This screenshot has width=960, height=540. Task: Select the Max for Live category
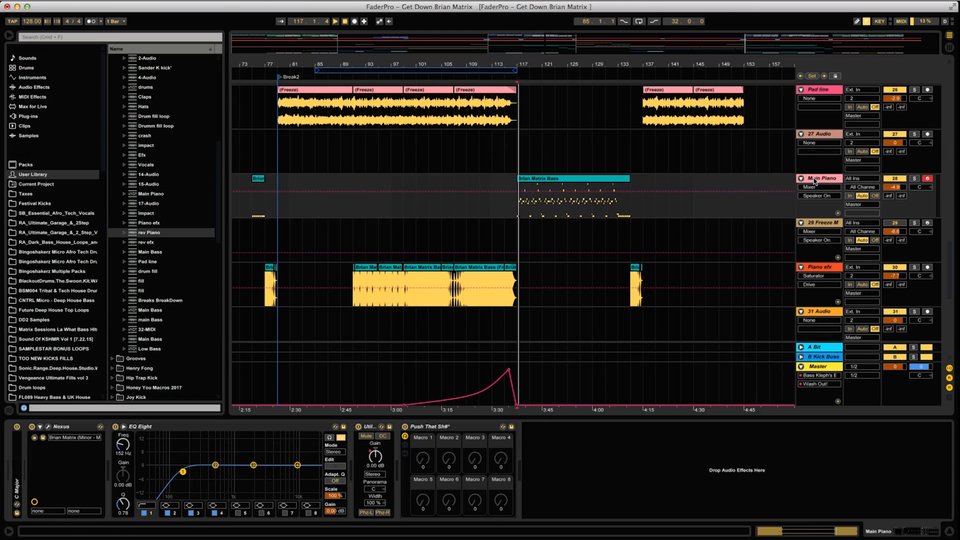pos(32,107)
